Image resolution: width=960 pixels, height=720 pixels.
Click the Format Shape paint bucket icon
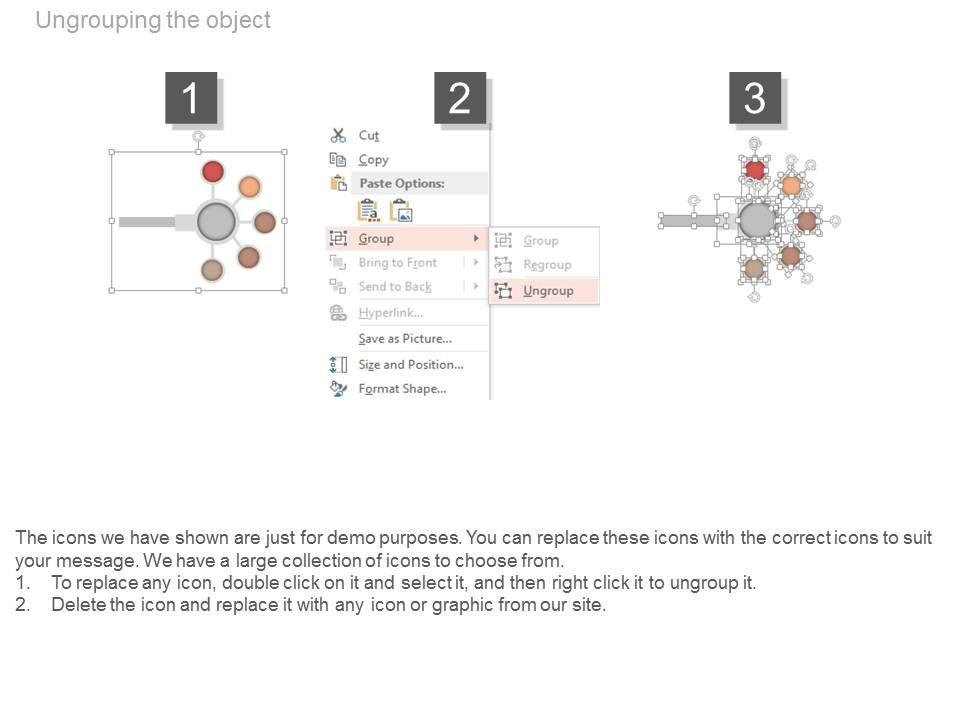click(338, 389)
